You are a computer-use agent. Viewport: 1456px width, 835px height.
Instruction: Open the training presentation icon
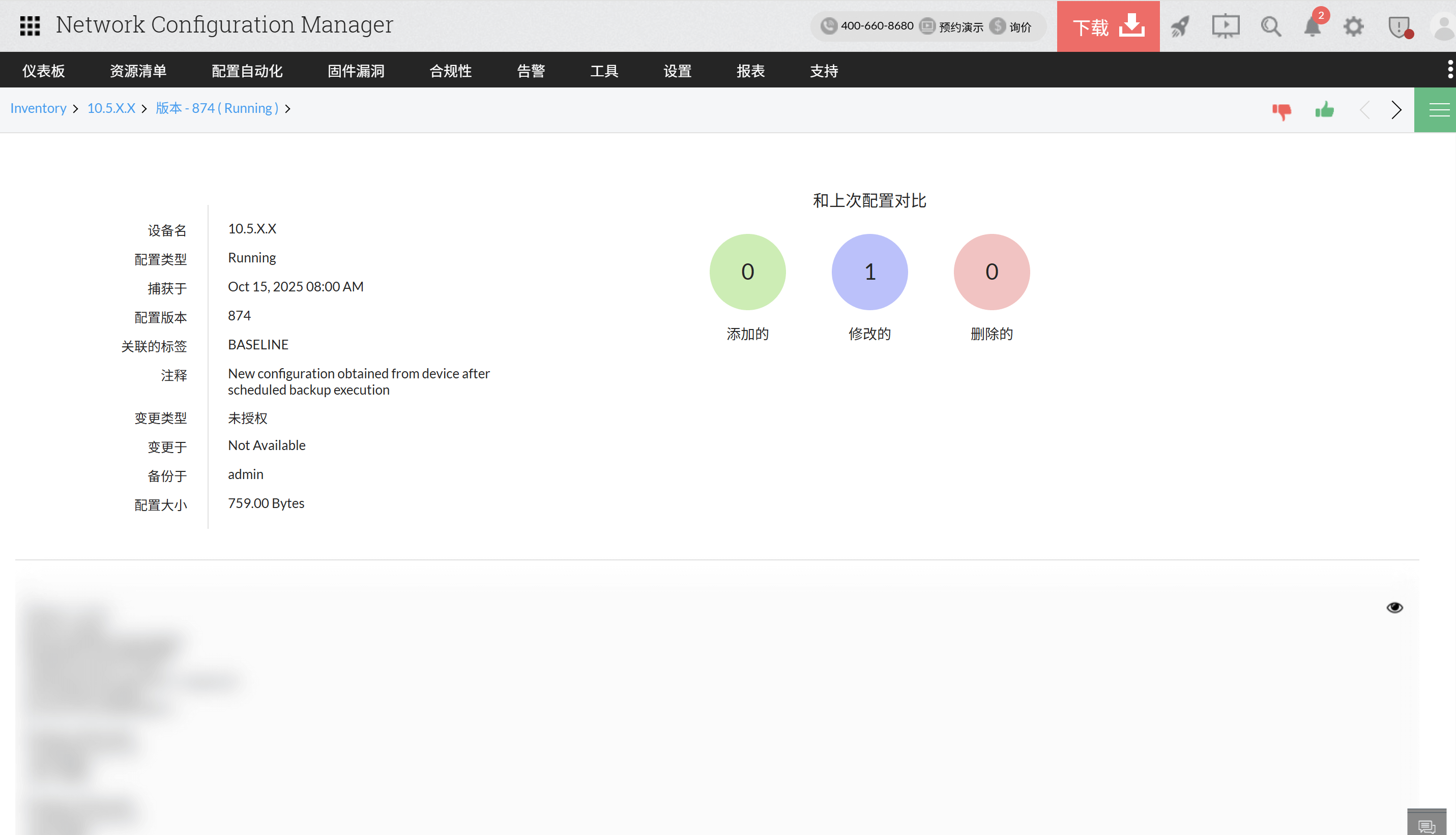coord(1227,26)
